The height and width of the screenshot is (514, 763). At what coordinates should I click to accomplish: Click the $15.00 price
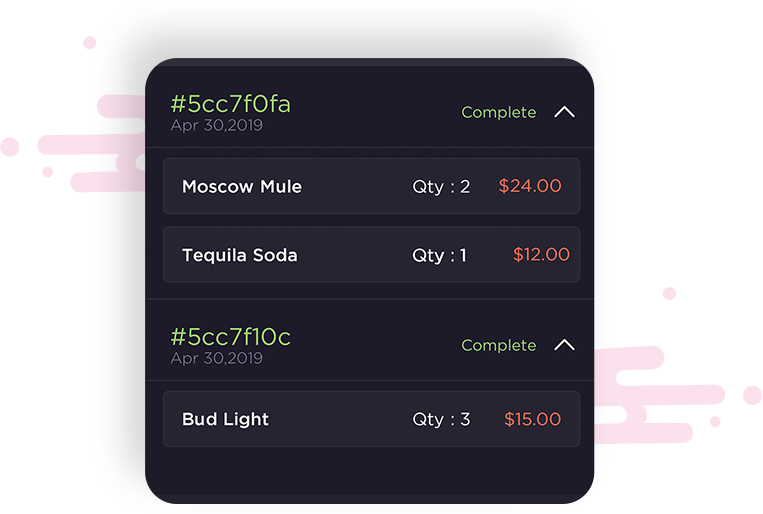click(x=532, y=419)
